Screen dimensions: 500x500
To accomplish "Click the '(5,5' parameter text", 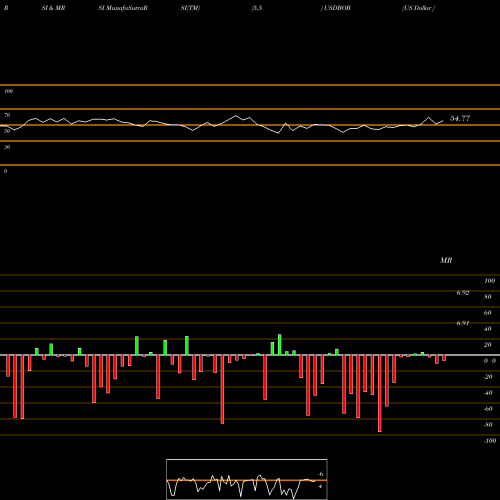I will (x=257, y=8).
